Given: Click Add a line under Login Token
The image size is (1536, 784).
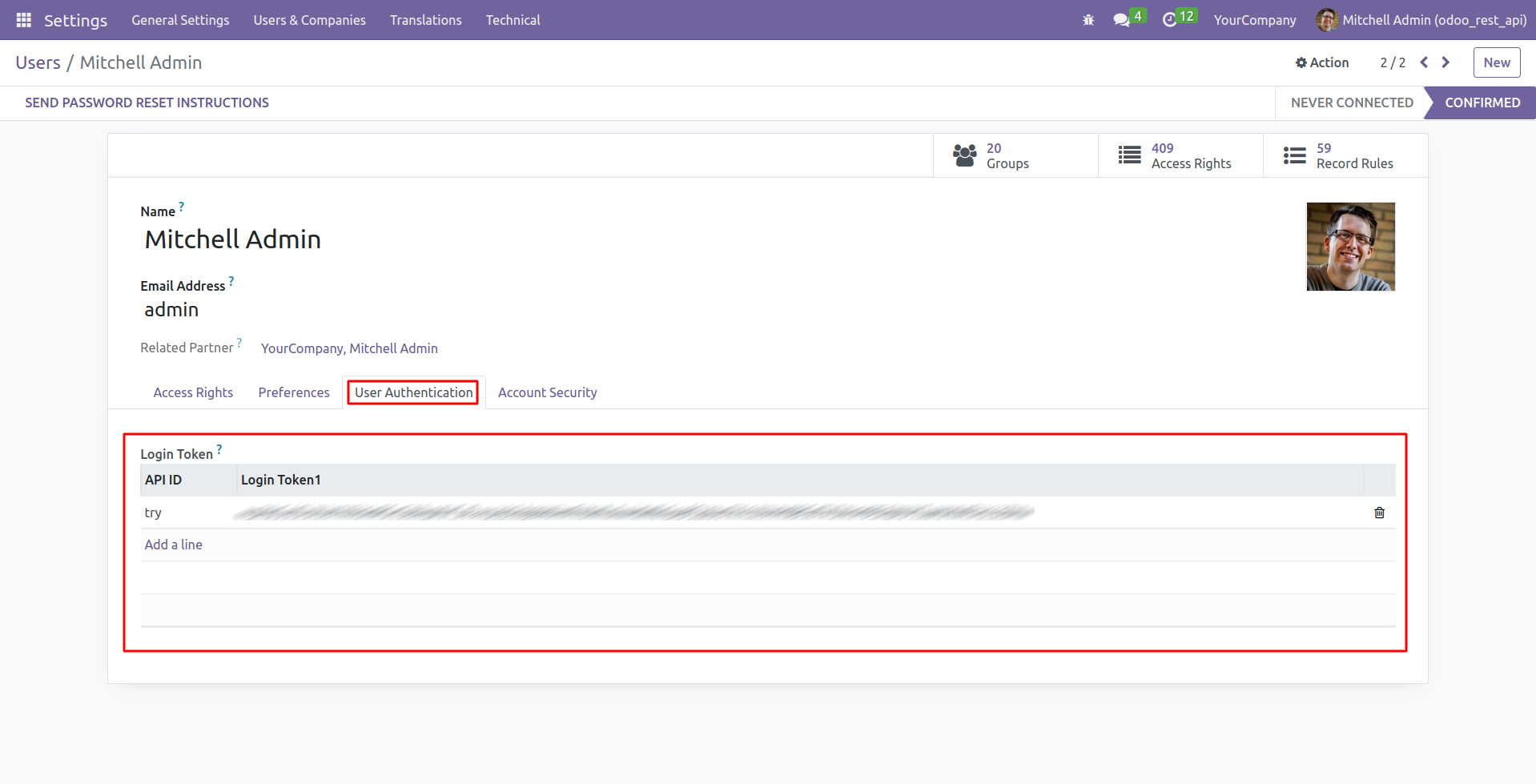Looking at the screenshot, I should tap(173, 544).
